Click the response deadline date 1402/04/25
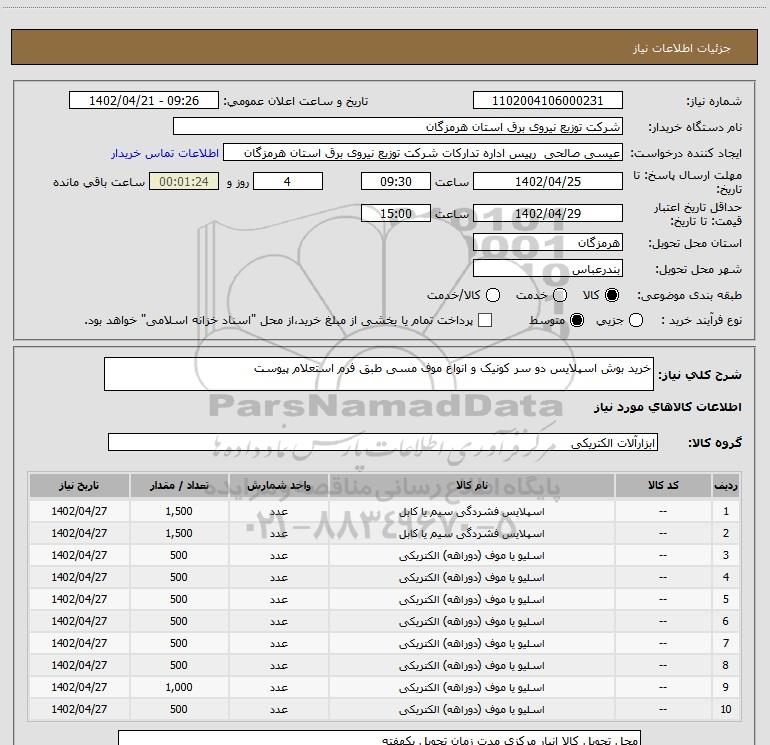The height and width of the screenshot is (745, 770). point(548,181)
